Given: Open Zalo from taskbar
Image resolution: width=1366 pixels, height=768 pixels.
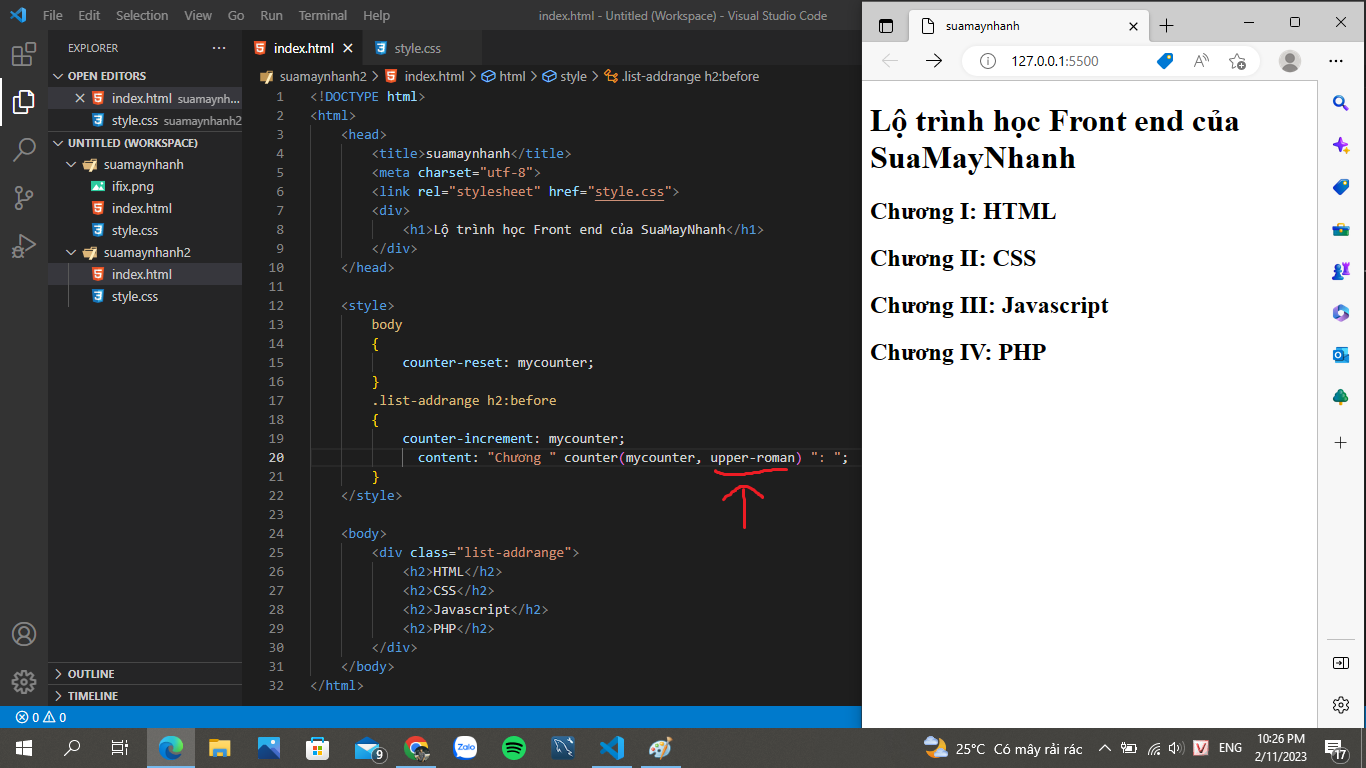Looking at the screenshot, I should [x=465, y=748].
